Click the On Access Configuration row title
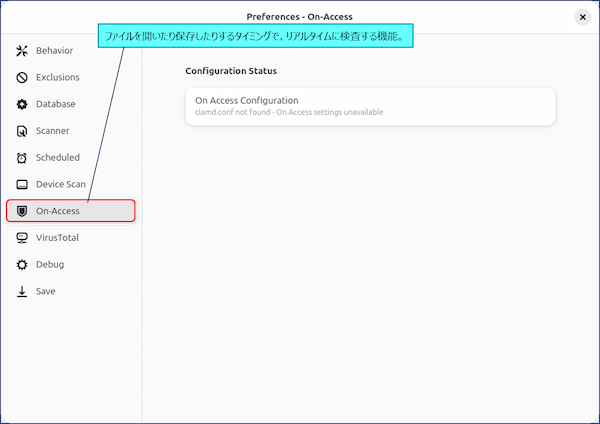 (247, 100)
